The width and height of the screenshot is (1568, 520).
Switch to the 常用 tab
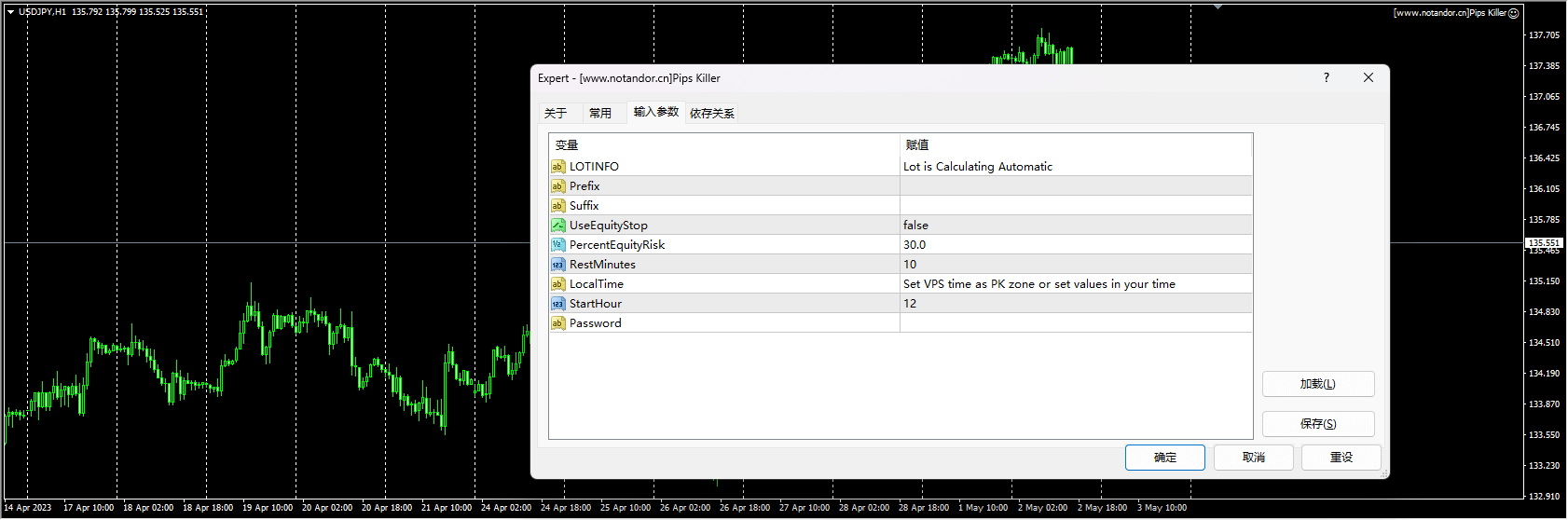point(600,114)
